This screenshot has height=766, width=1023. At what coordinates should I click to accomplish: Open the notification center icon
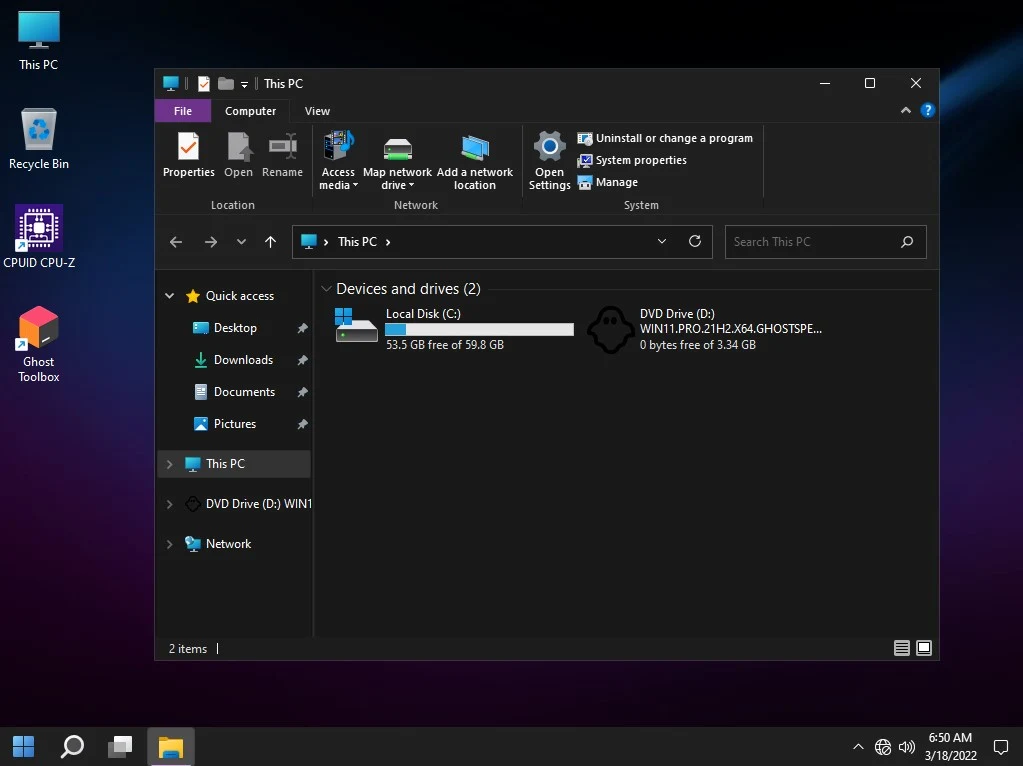click(1001, 747)
